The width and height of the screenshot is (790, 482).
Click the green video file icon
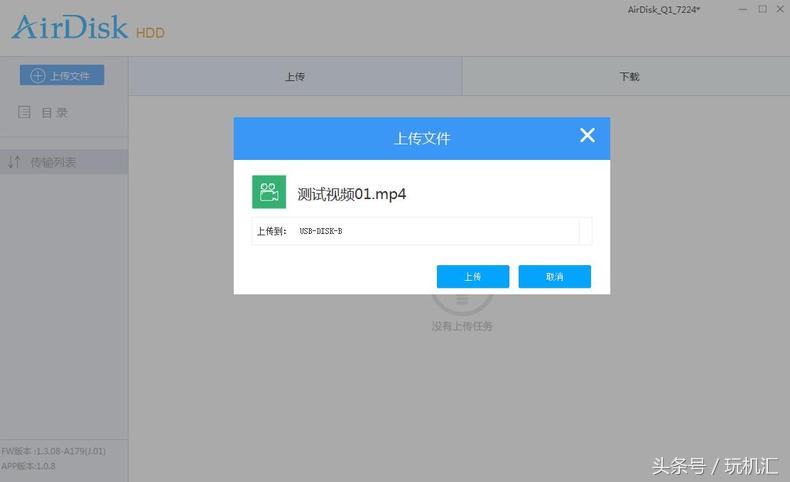click(x=269, y=192)
